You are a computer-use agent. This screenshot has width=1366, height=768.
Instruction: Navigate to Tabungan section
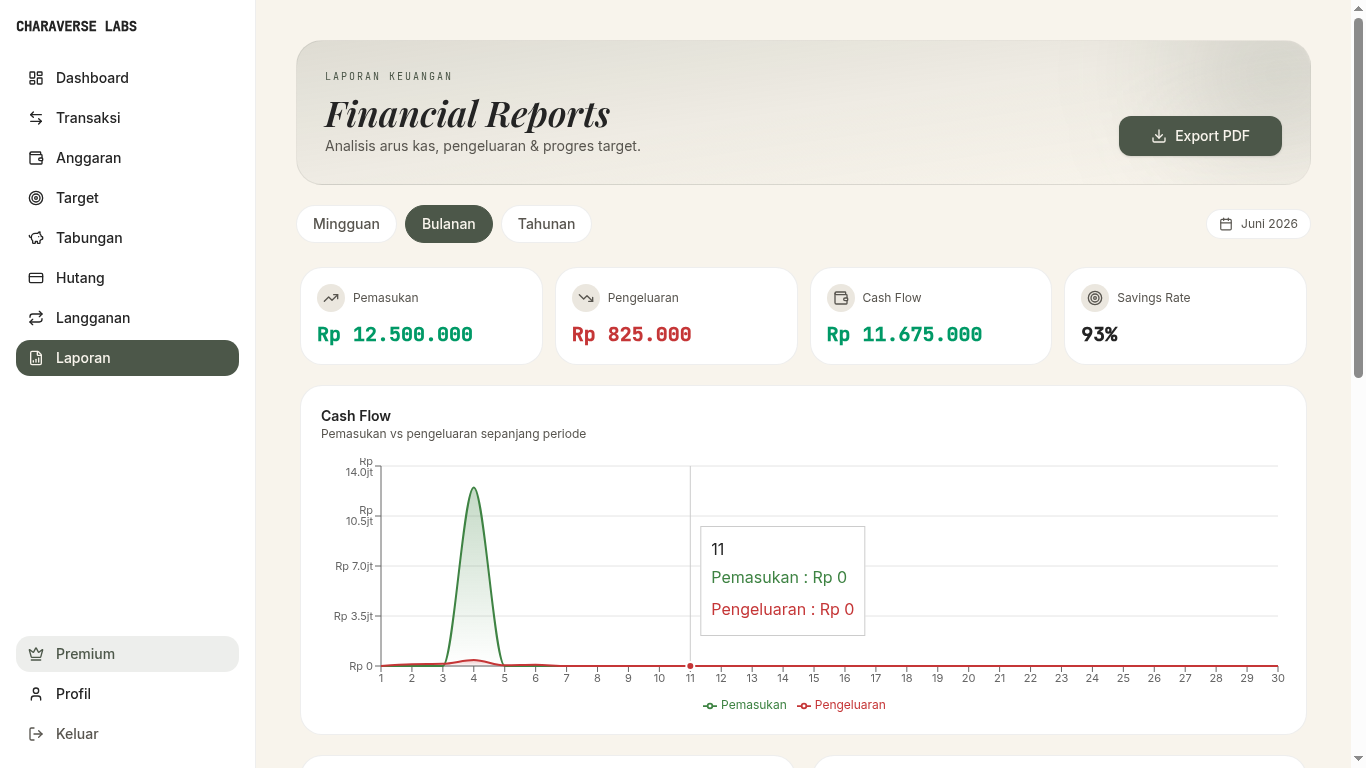coord(127,238)
